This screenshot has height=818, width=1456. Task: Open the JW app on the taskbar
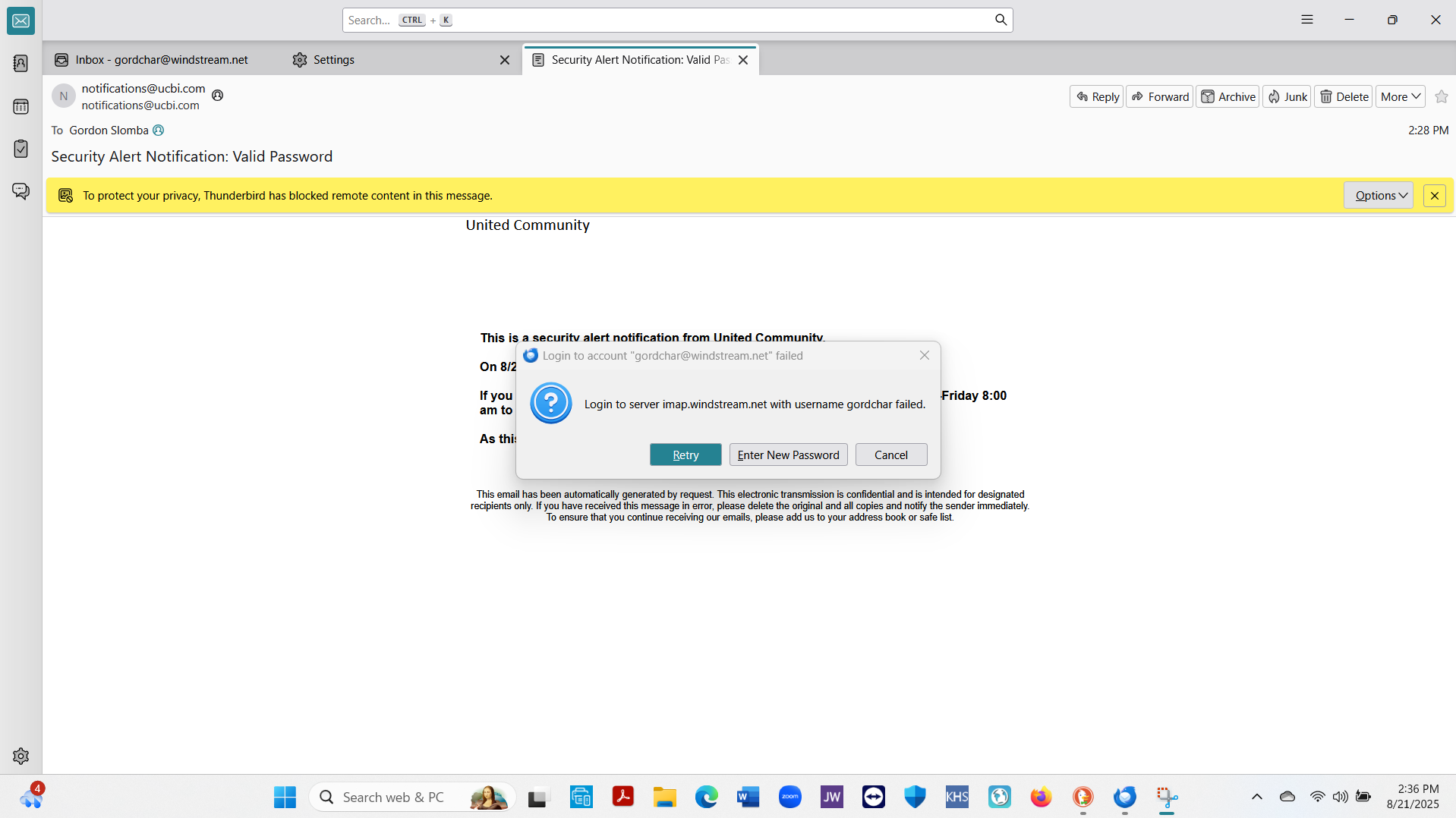[x=832, y=797]
